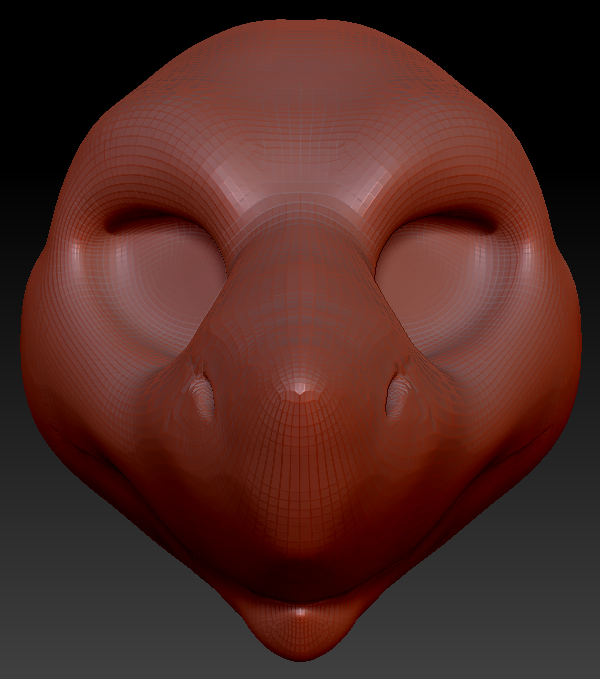The image size is (600, 679).
Task: Click the left cheek of the sculpt
Action: [100, 400]
